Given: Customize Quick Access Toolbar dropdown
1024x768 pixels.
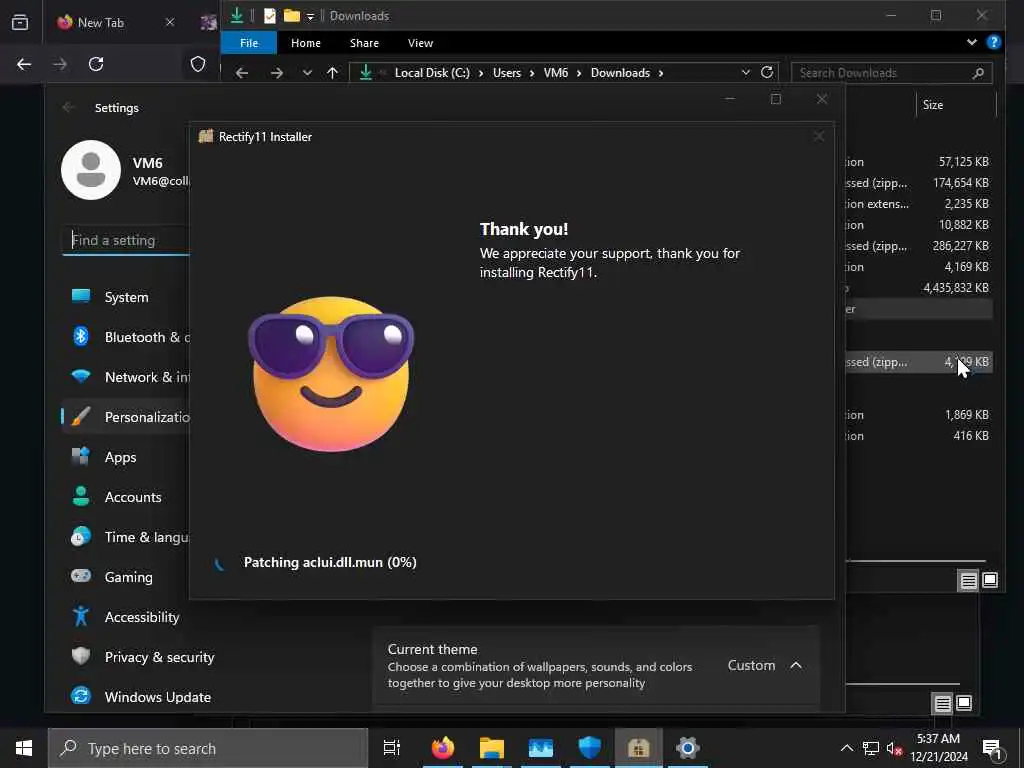Looking at the screenshot, I should pyautogui.click(x=311, y=16).
